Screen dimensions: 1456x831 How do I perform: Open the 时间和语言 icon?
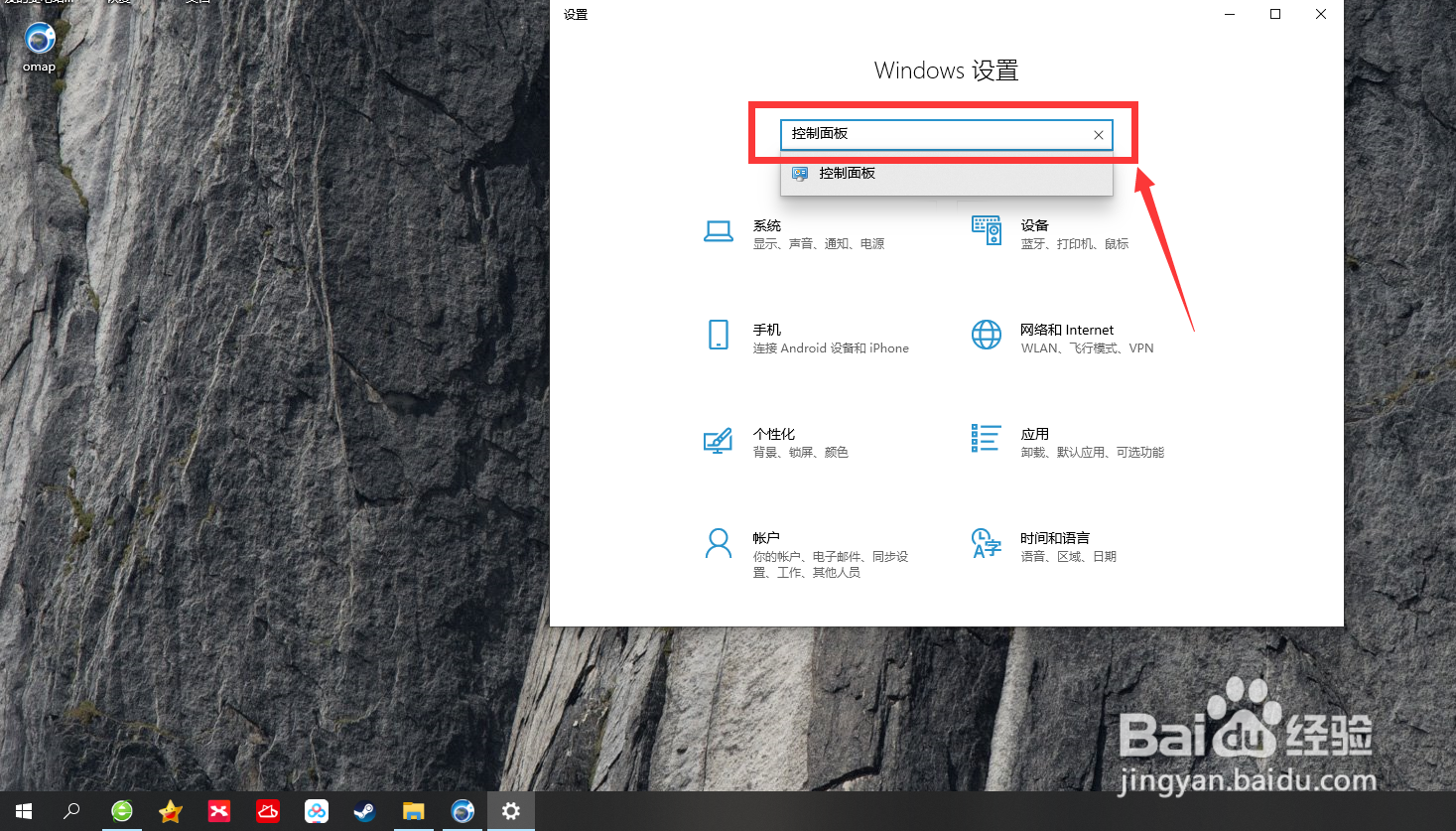987,543
